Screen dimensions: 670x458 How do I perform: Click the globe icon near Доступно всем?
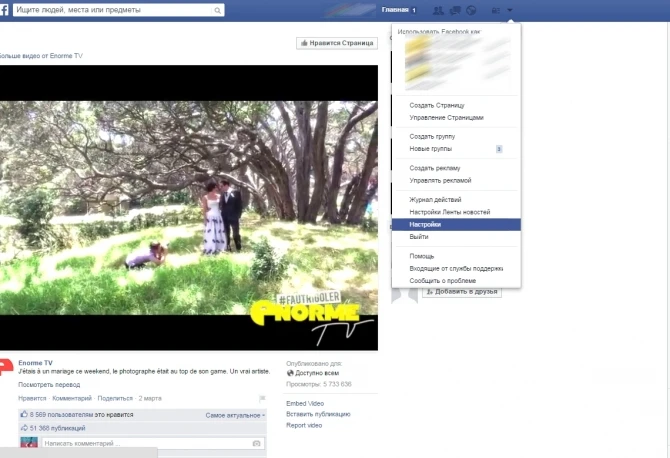(290, 373)
